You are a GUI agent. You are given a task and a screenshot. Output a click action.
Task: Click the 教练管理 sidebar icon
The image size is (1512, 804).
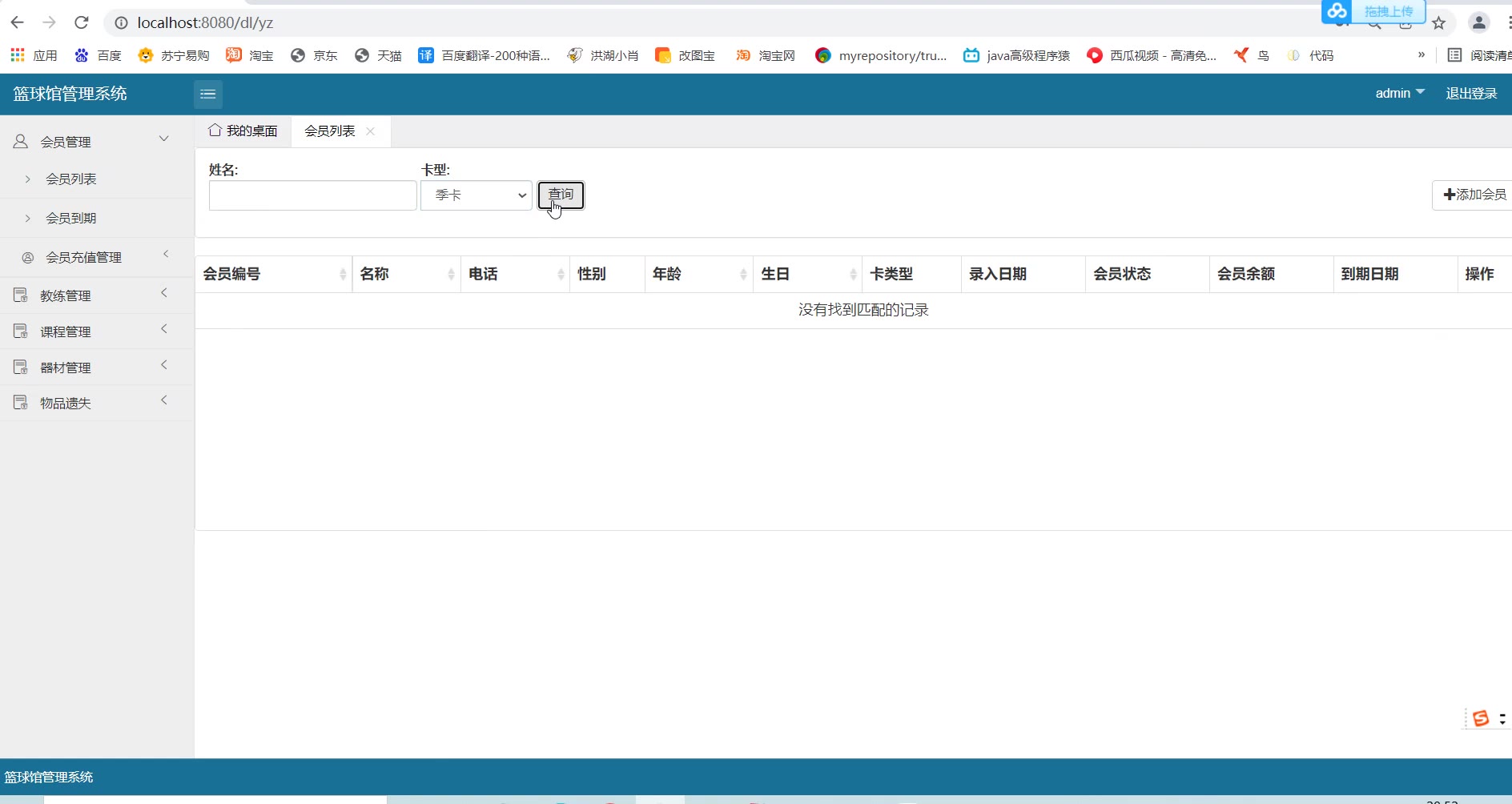[x=21, y=295]
